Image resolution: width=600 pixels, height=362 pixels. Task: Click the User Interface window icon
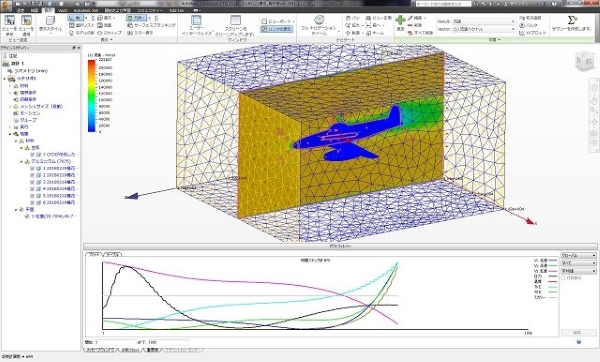[196, 21]
